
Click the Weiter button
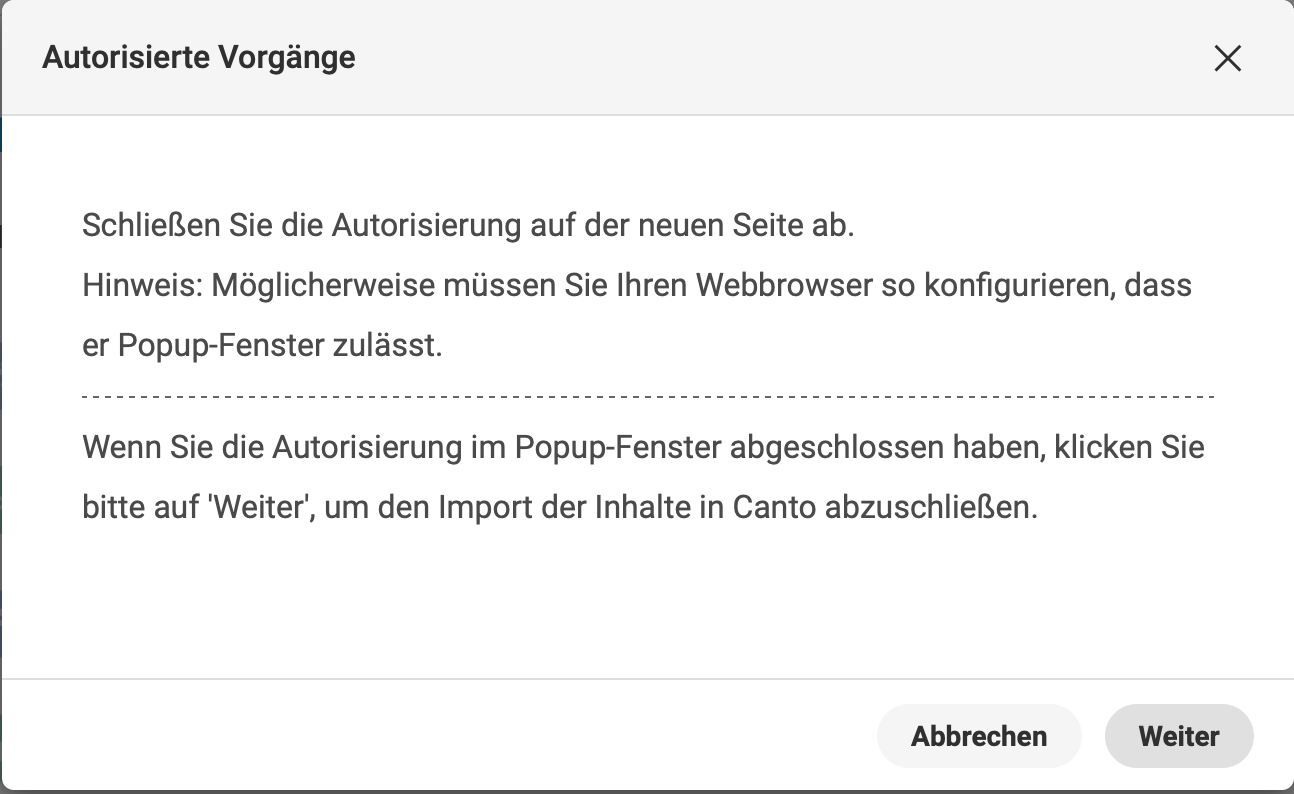click(x=1179, y=737)
